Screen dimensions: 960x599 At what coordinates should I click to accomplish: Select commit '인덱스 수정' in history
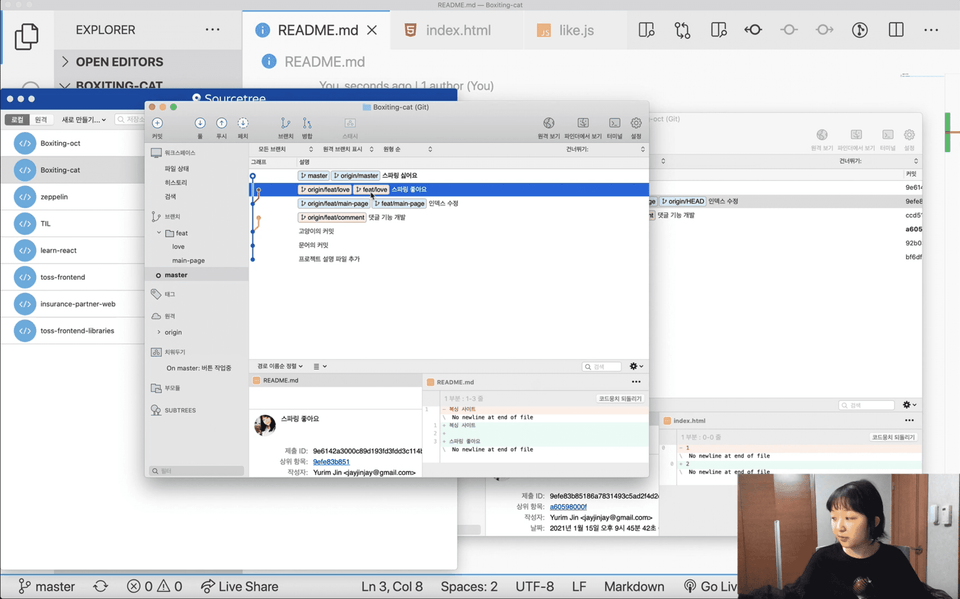click(x=449, y=203)
